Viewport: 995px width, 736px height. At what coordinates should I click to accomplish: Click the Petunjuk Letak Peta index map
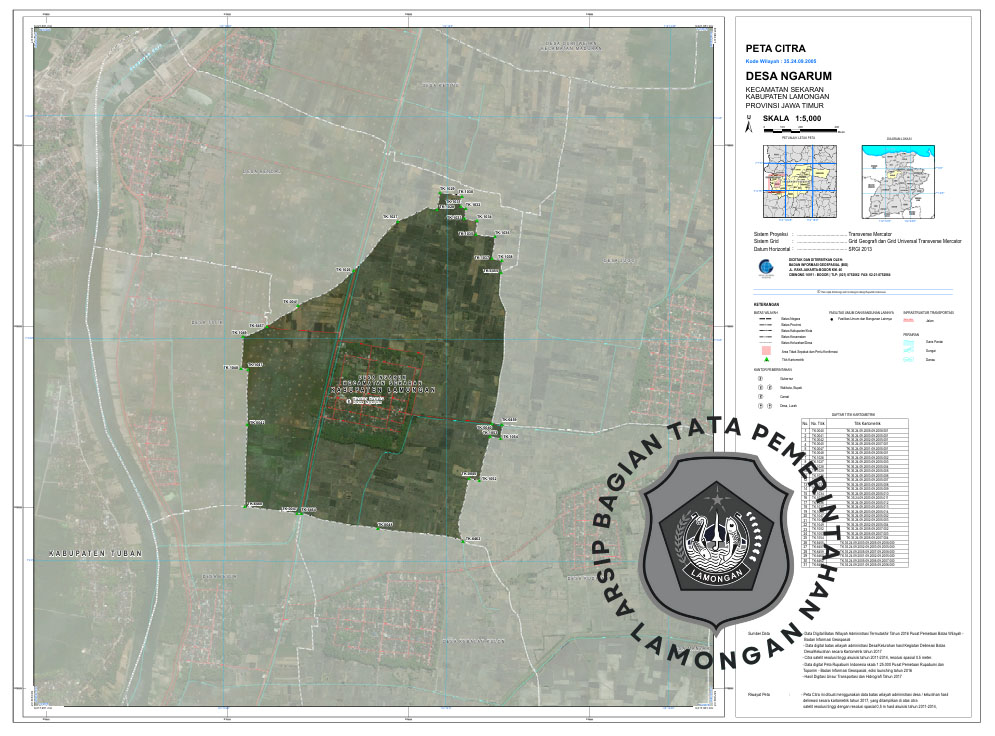point(798,180)
